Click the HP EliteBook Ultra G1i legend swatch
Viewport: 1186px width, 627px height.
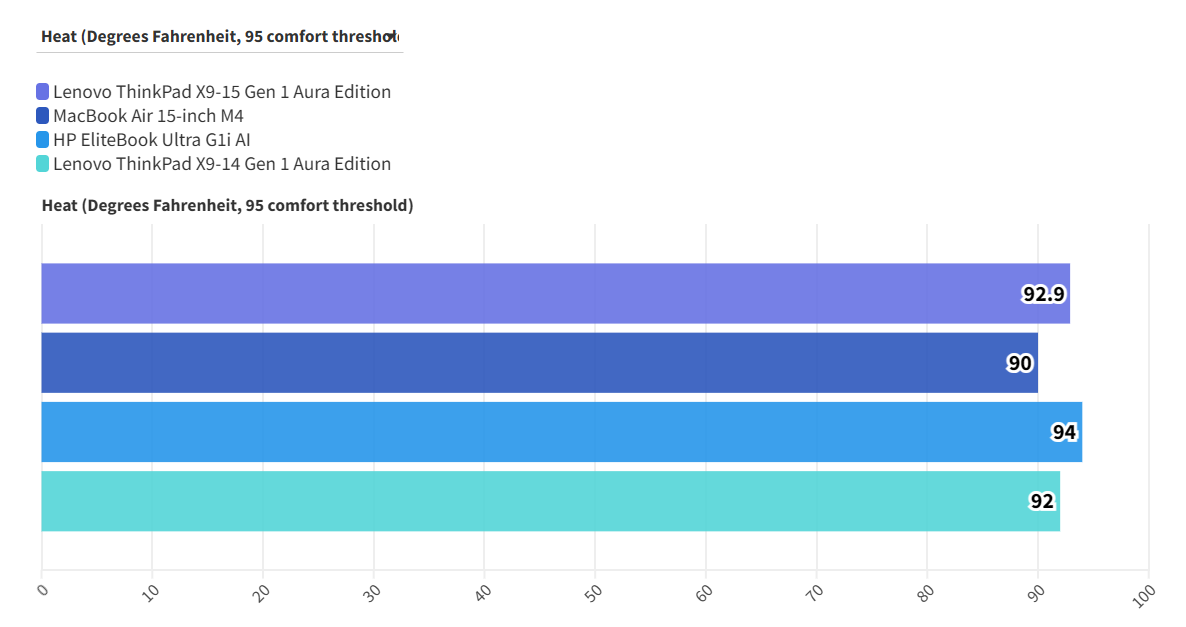[43, 140]
